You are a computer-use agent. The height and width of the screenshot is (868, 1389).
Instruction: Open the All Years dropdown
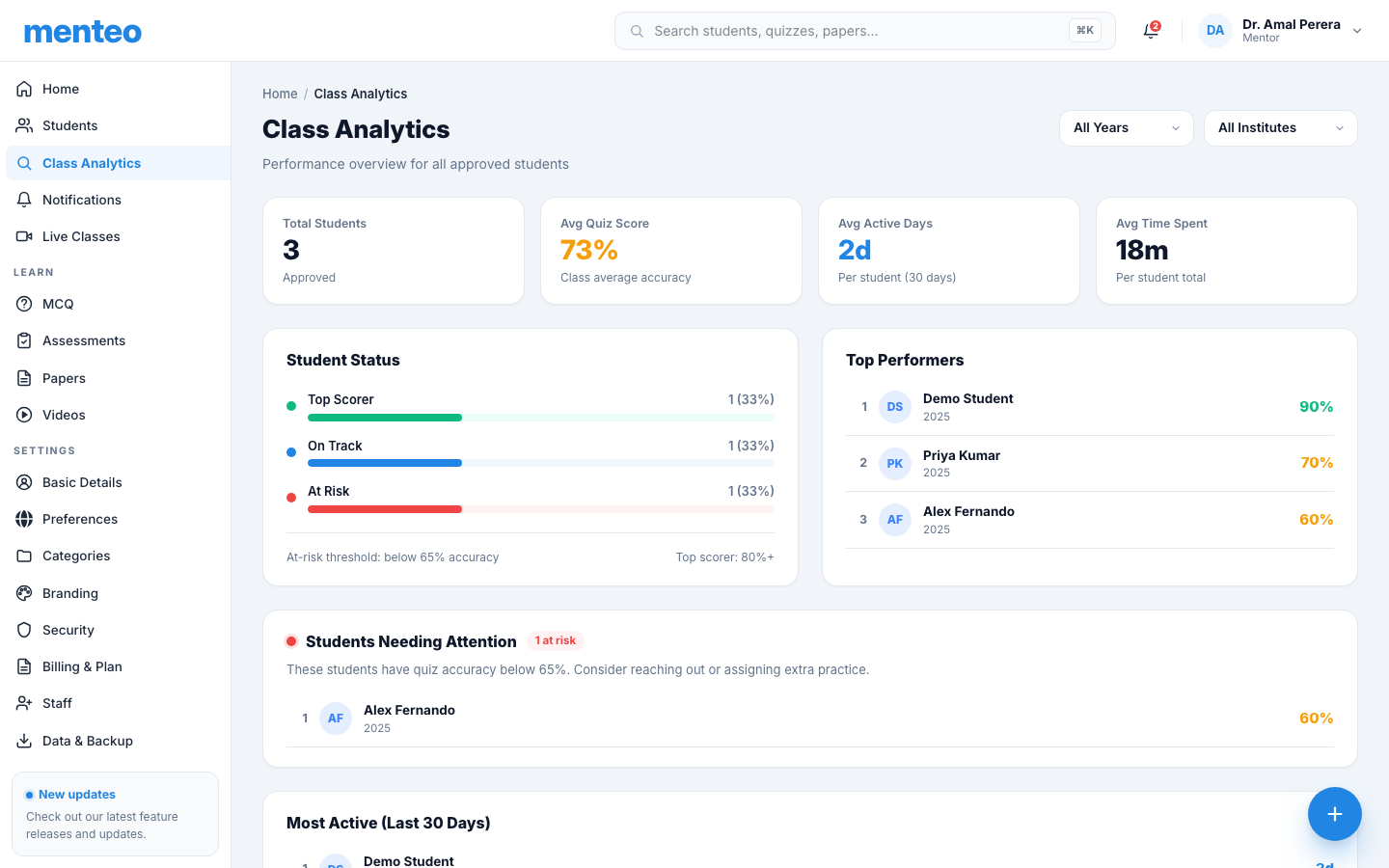(1127, 128)
